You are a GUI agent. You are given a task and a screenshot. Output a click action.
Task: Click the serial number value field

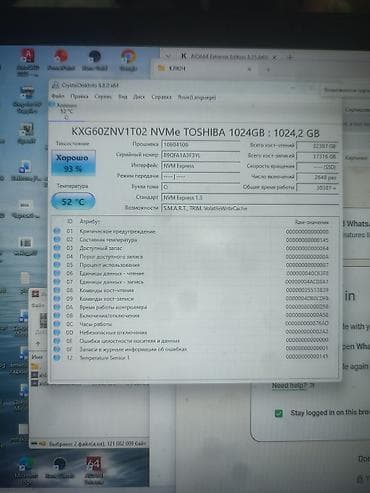point(200,155)
